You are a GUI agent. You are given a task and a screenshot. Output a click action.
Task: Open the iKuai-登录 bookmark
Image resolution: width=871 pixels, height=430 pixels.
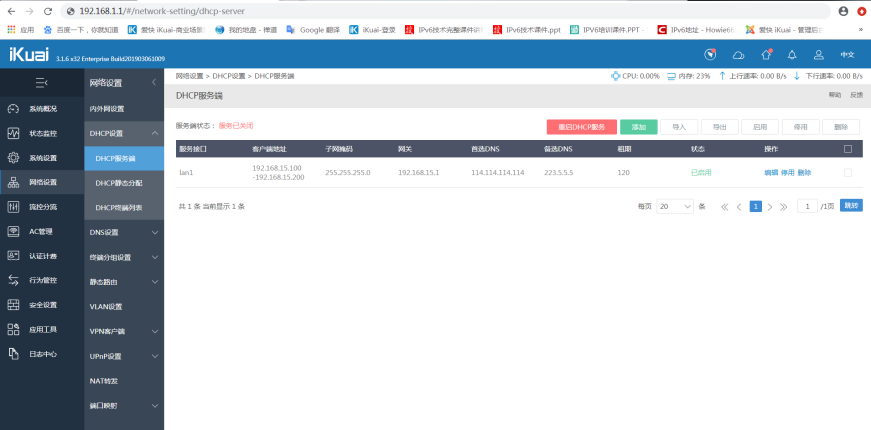(x=372, y=30)
